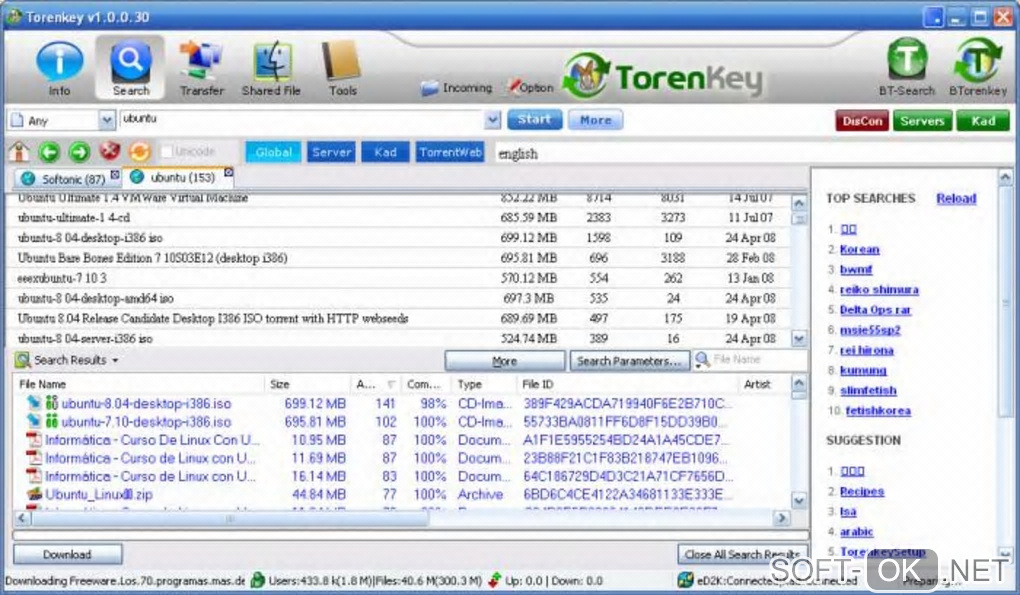Go to the browser home icon
Viewport: 1020px width, 595px height.
(19, 152)
